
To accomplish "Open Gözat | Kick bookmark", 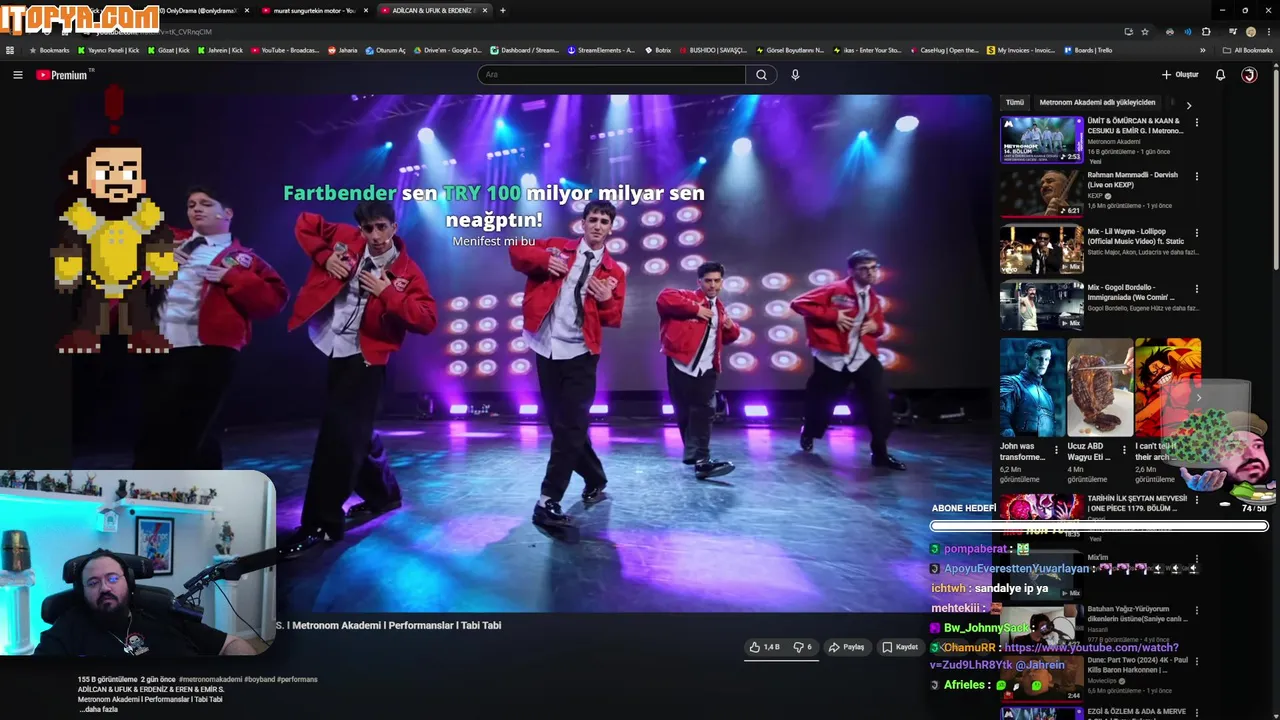I will (169, 50).
